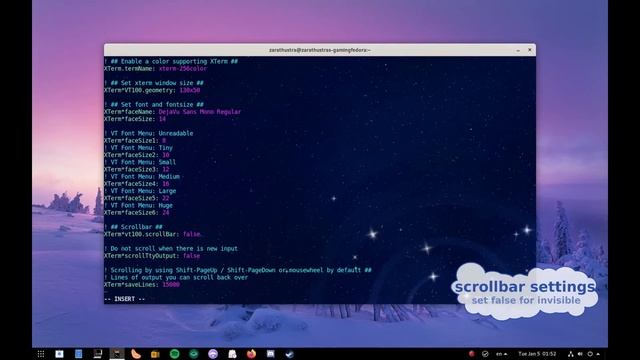Launch Steam from the taskbar
This screenshot has width=640, height=360.
[x=290, y=354]
